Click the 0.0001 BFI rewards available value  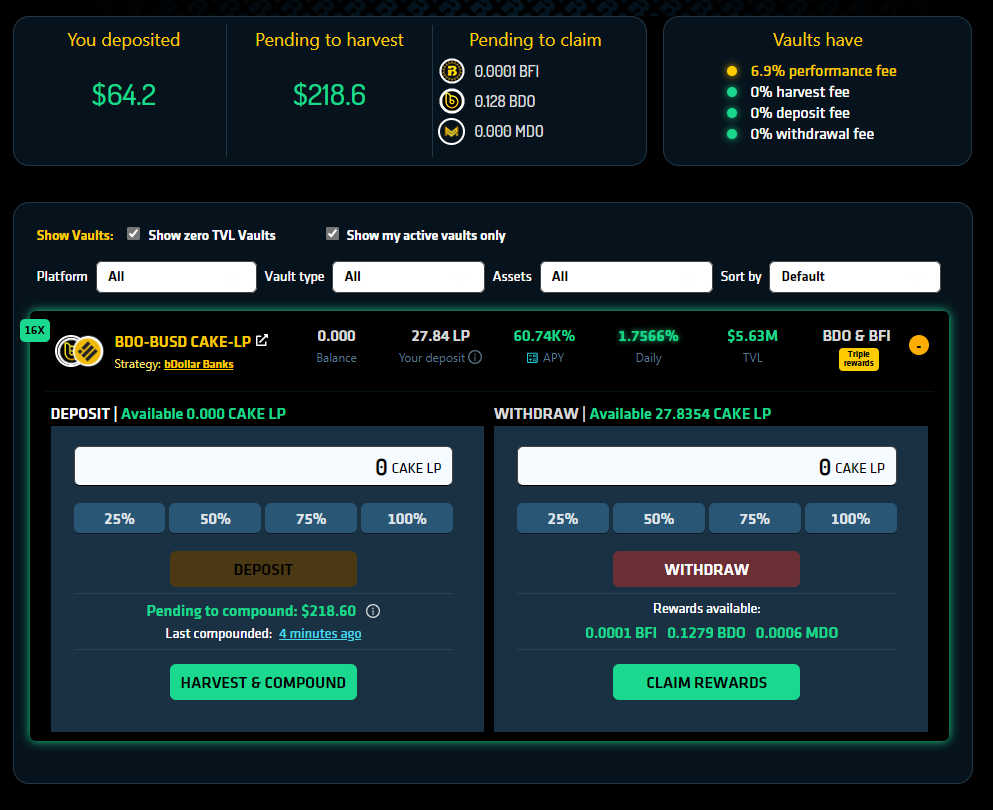click(621, 633)
